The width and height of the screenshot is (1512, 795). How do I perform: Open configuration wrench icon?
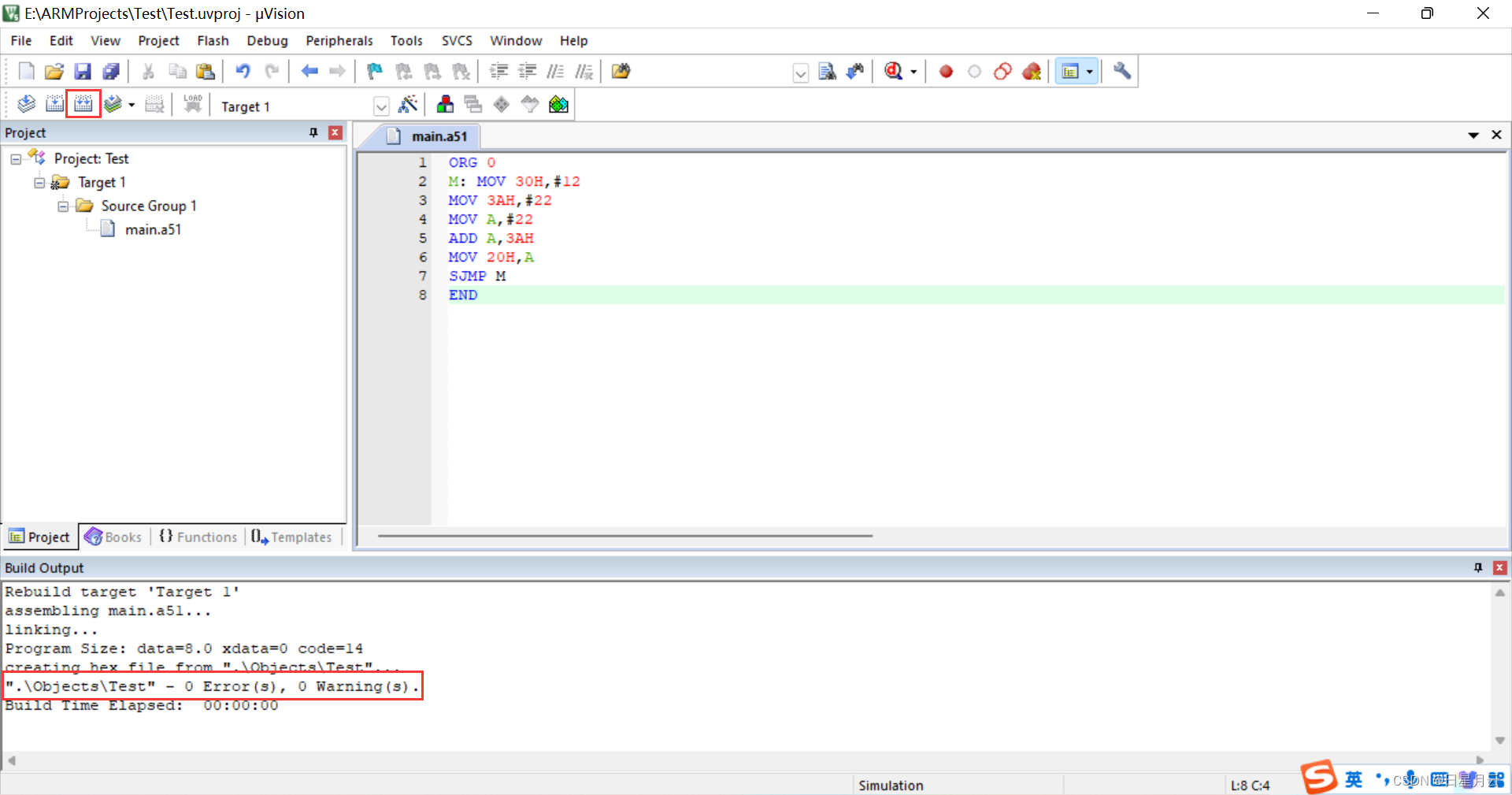point(1122,72)
